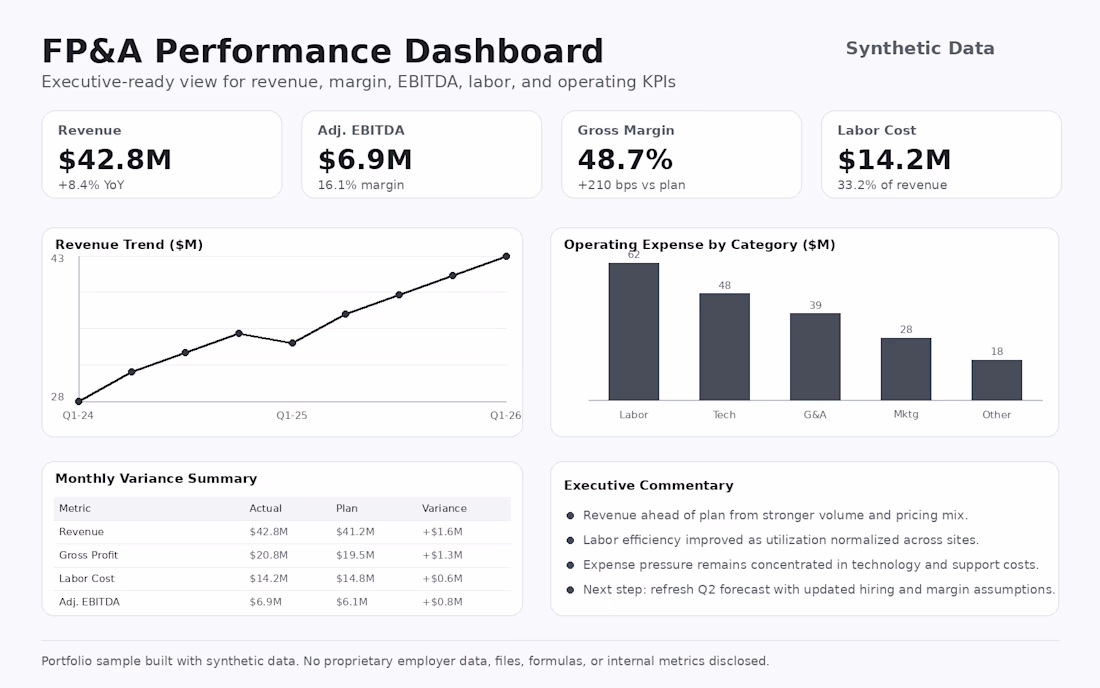Select the Other bar in the expense chart
This screenshot has height=688, width=1100.
pyautogui.click(x=997, y=380)
